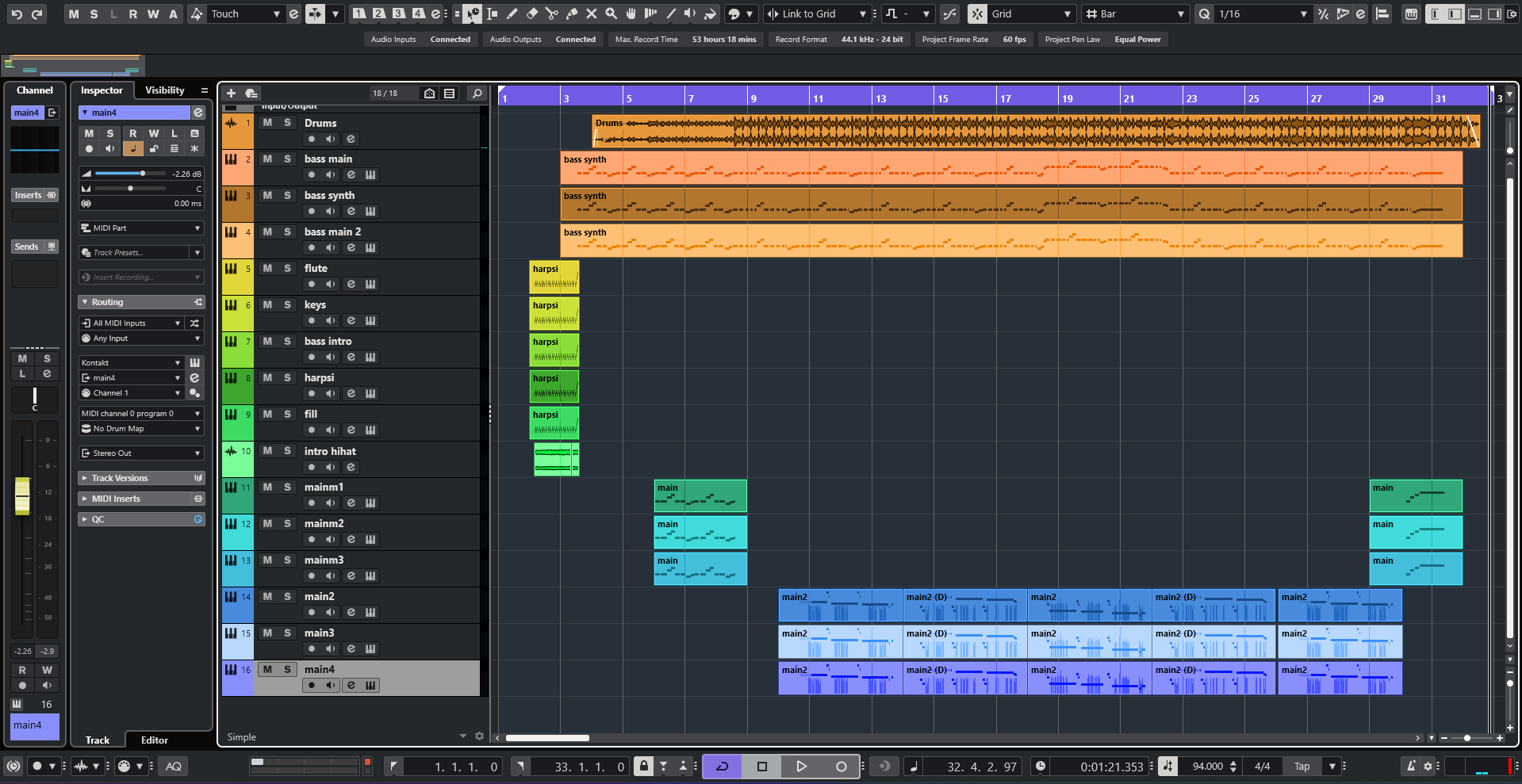Switch to the Inspector tab
Viewport: 1522px width, 784px height.
pos(102,90)
